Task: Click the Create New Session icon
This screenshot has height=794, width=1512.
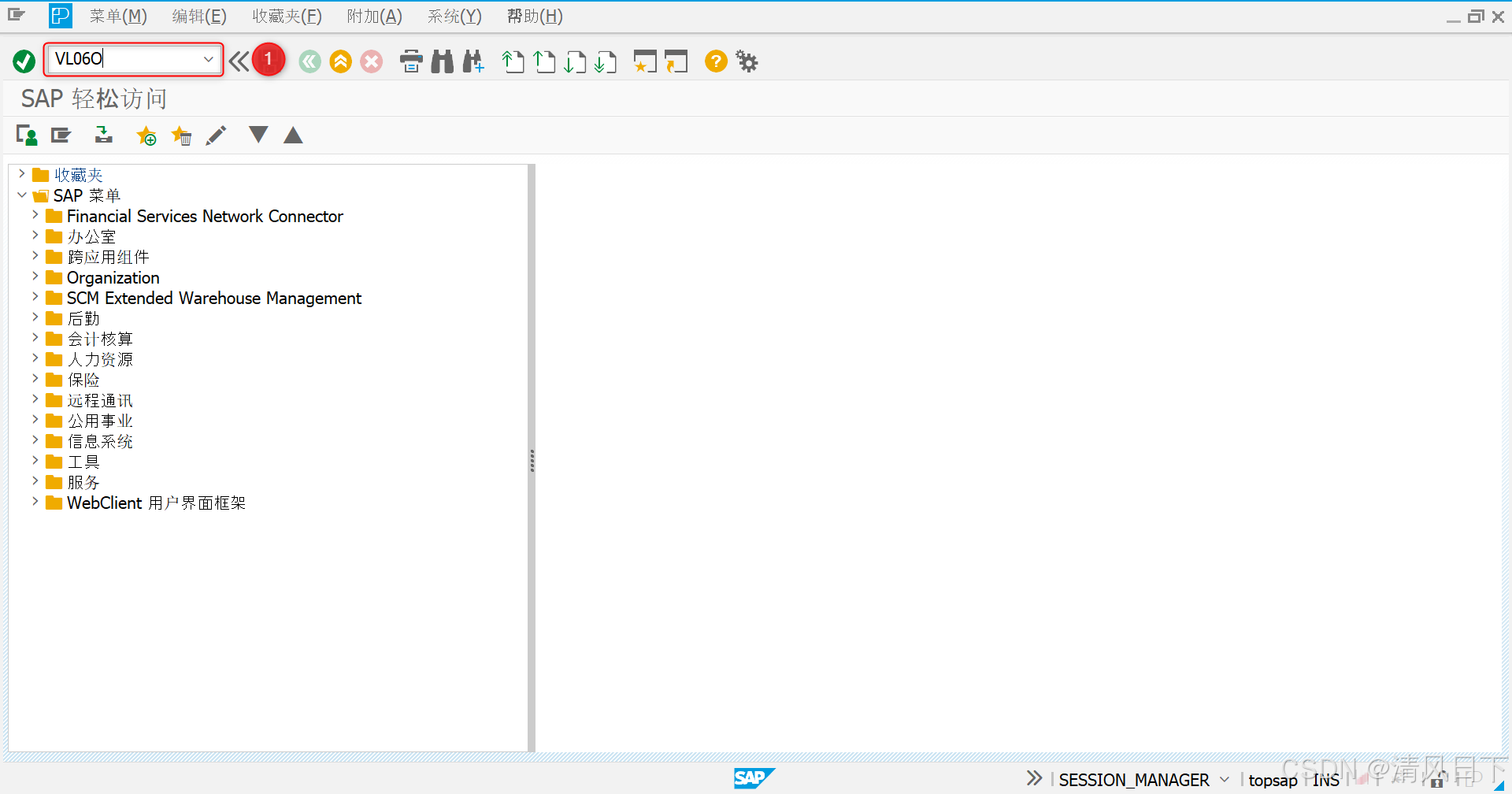Action: click(645, 61)
